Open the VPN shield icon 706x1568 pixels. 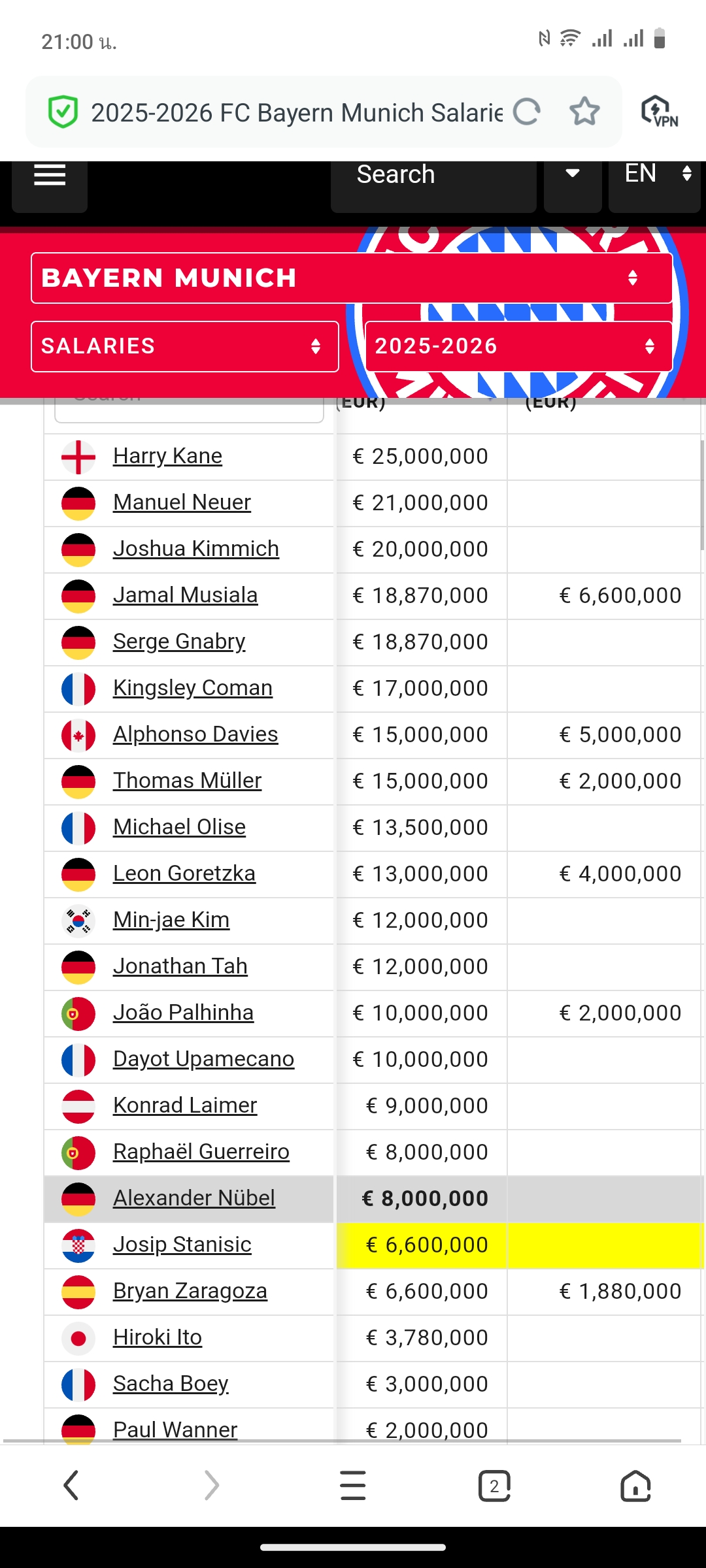(x=659, y=112)
